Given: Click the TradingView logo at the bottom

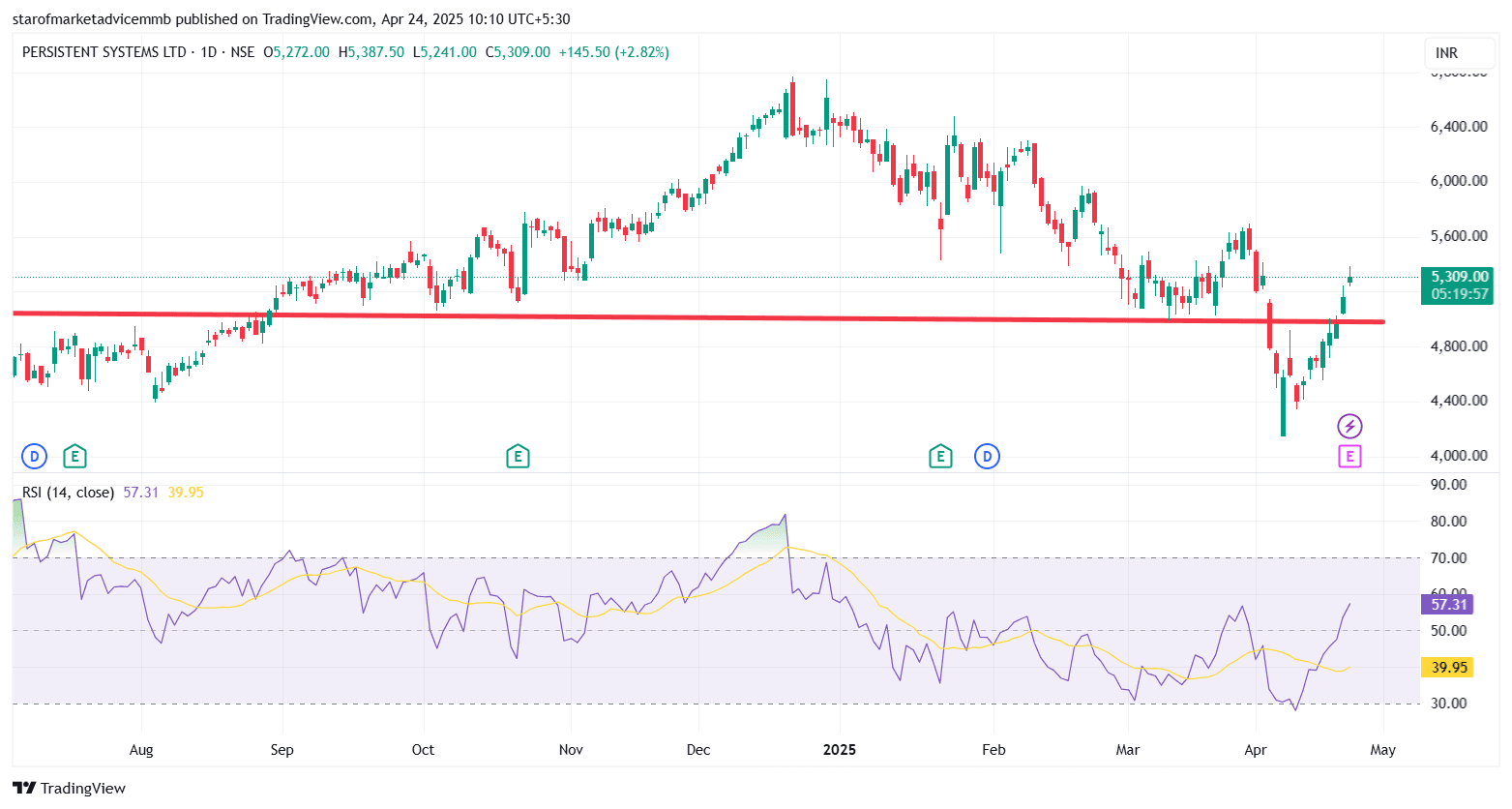Looking at the screenshot, I should click(x=70, y=788).
